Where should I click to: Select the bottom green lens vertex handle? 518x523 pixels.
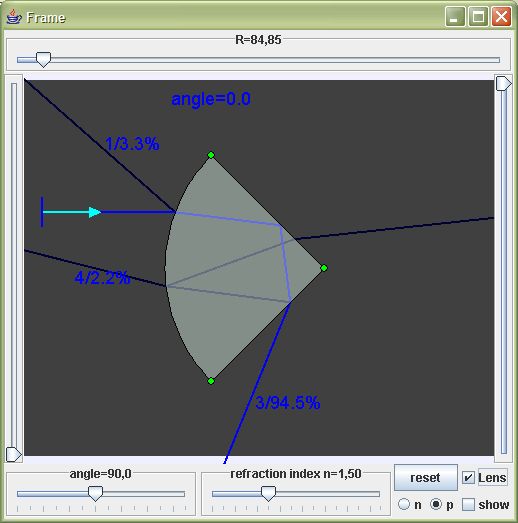(211, 381)
